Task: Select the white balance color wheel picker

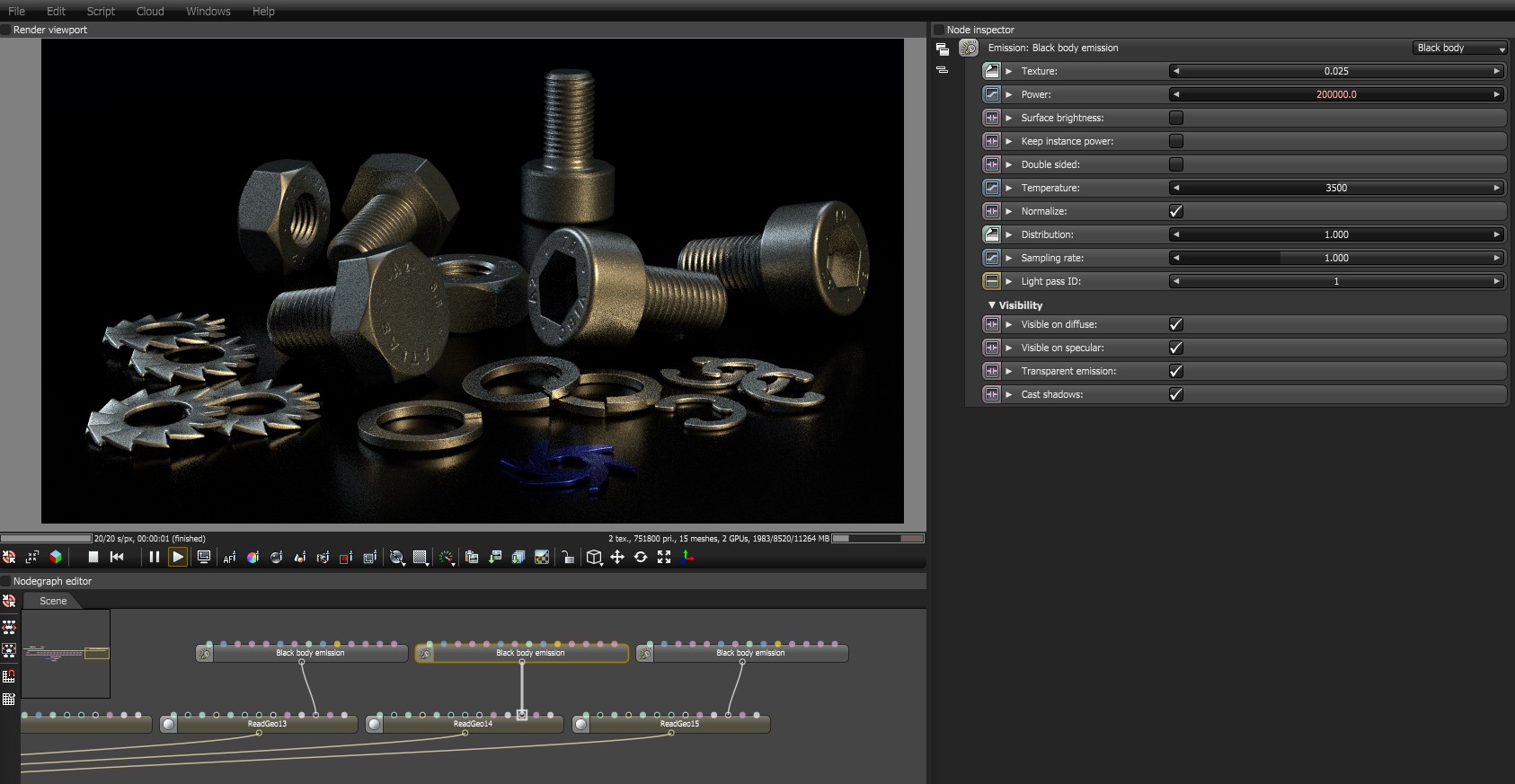Action: click(252, 558)
